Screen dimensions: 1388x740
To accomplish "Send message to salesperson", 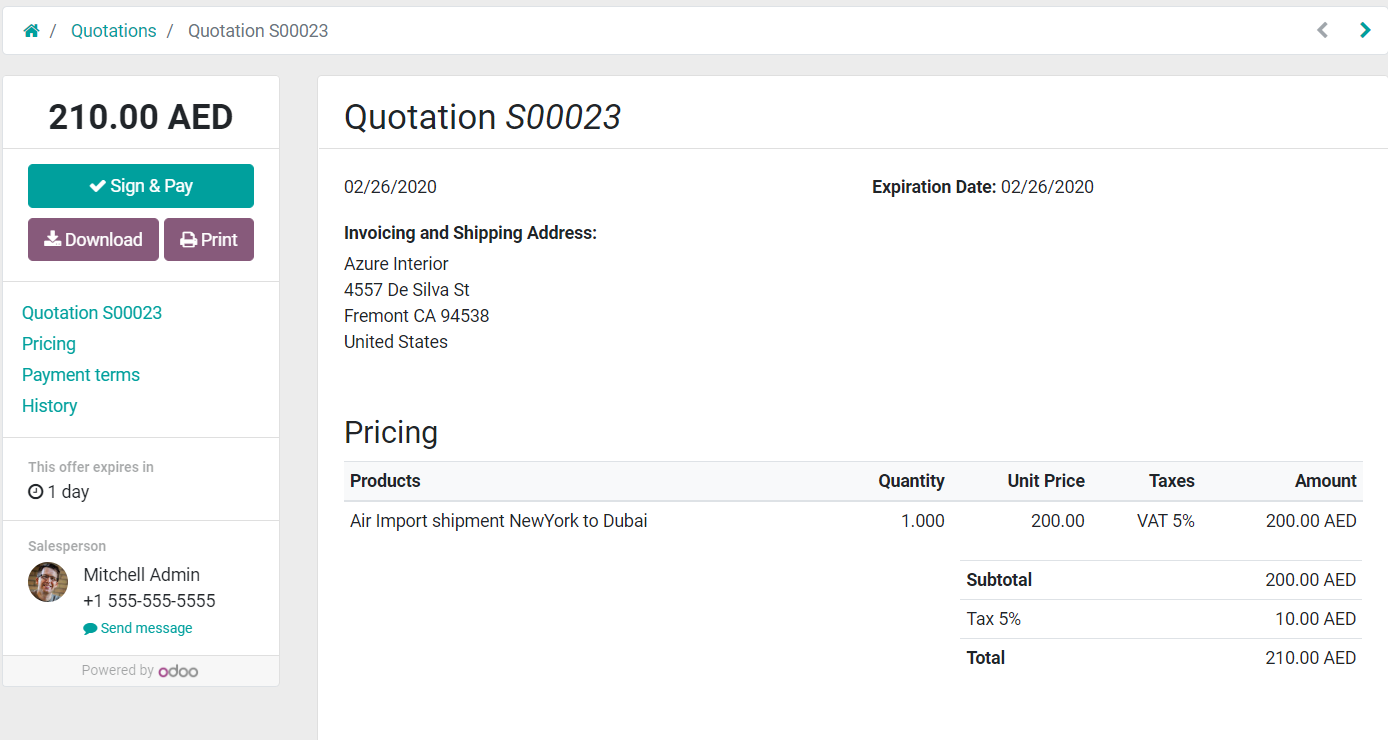I will (146, 629).
